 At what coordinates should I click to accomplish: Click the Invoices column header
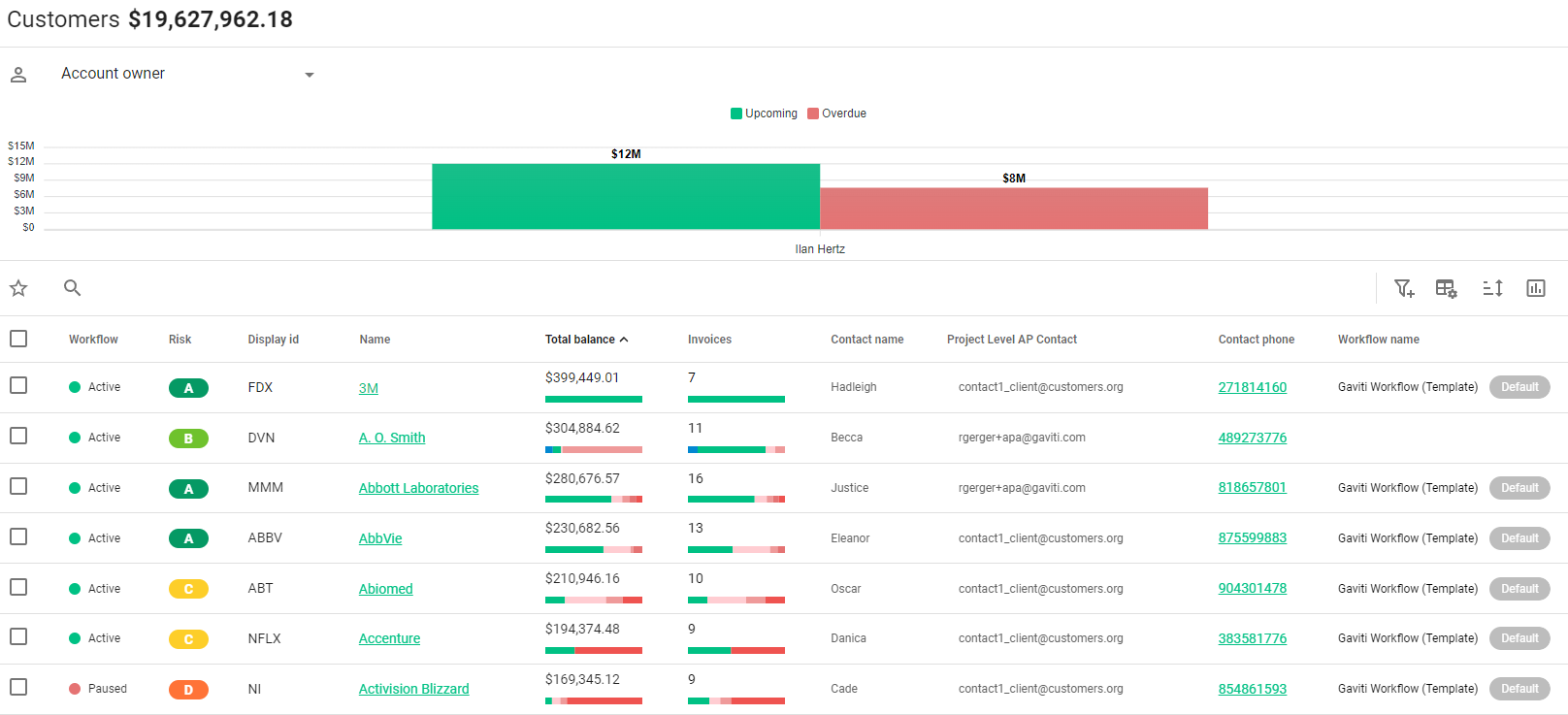(709, 340)
